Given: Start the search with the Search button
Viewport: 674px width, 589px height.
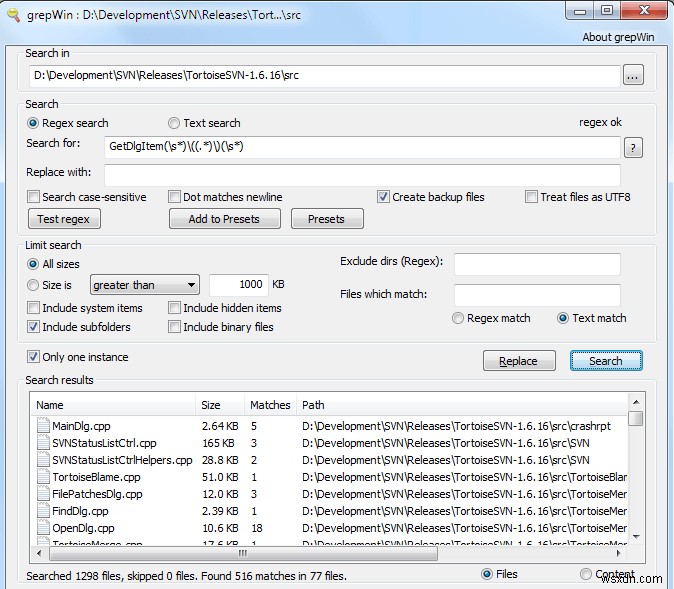Looking at the screenshot, I should 606,361.
